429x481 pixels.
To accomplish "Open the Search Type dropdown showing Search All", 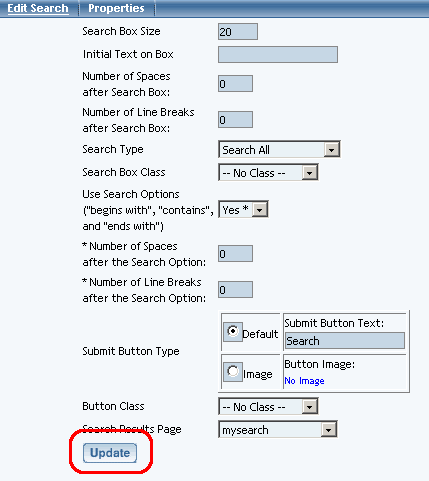I will (x=279, y=149).
